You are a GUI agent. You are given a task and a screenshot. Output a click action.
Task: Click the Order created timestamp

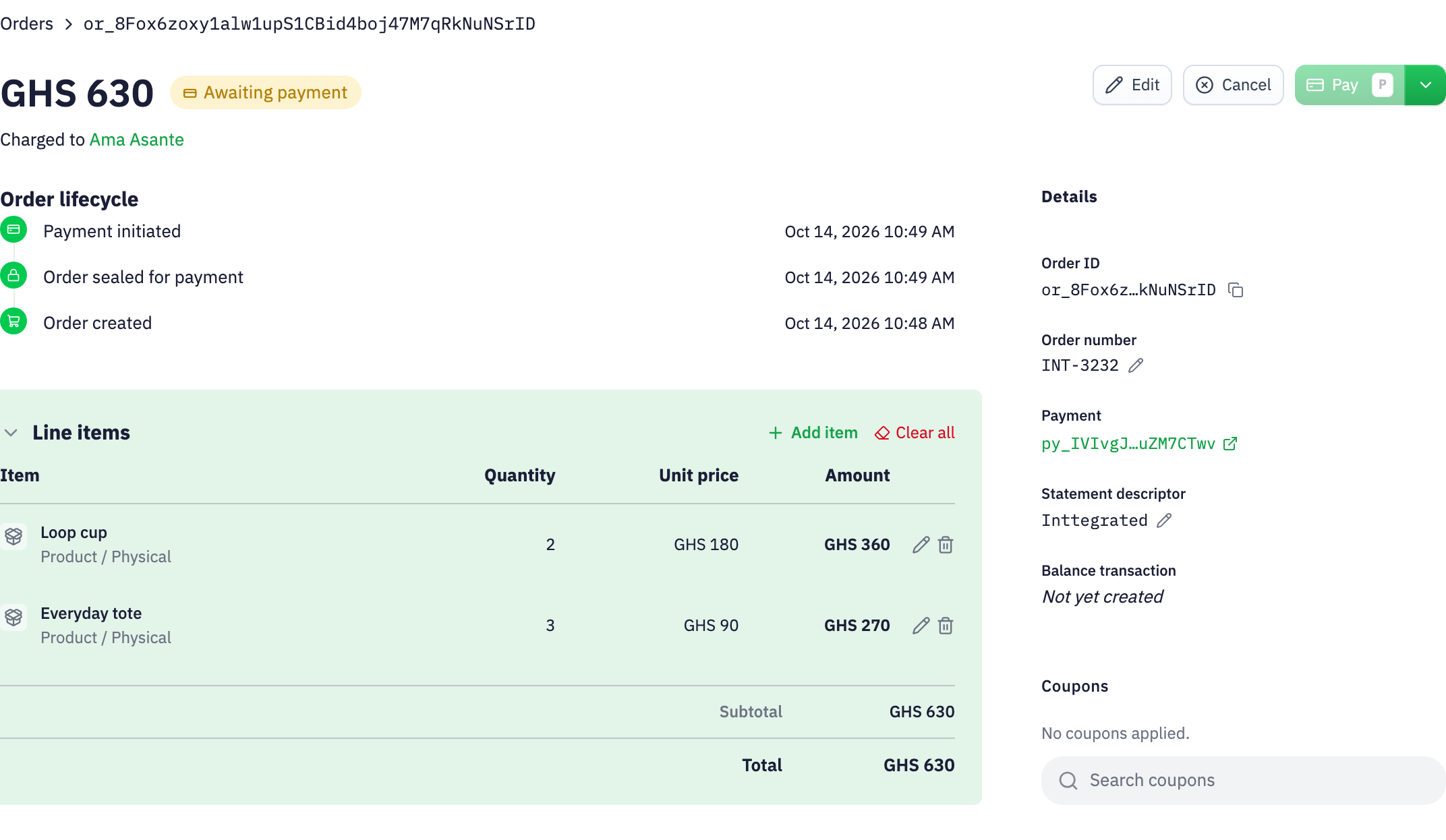tap(869, 323)
